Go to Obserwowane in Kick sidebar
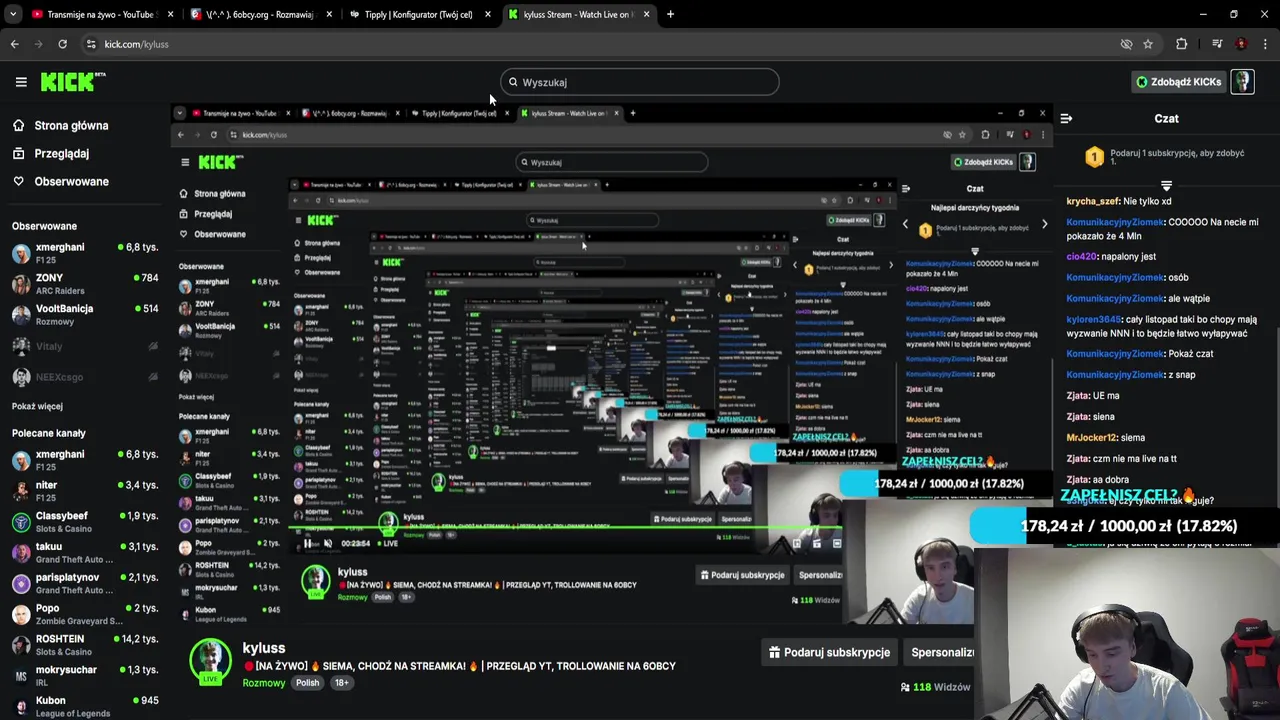Image resolution: width=1280 pixels, height=720 pixels. 72,181
